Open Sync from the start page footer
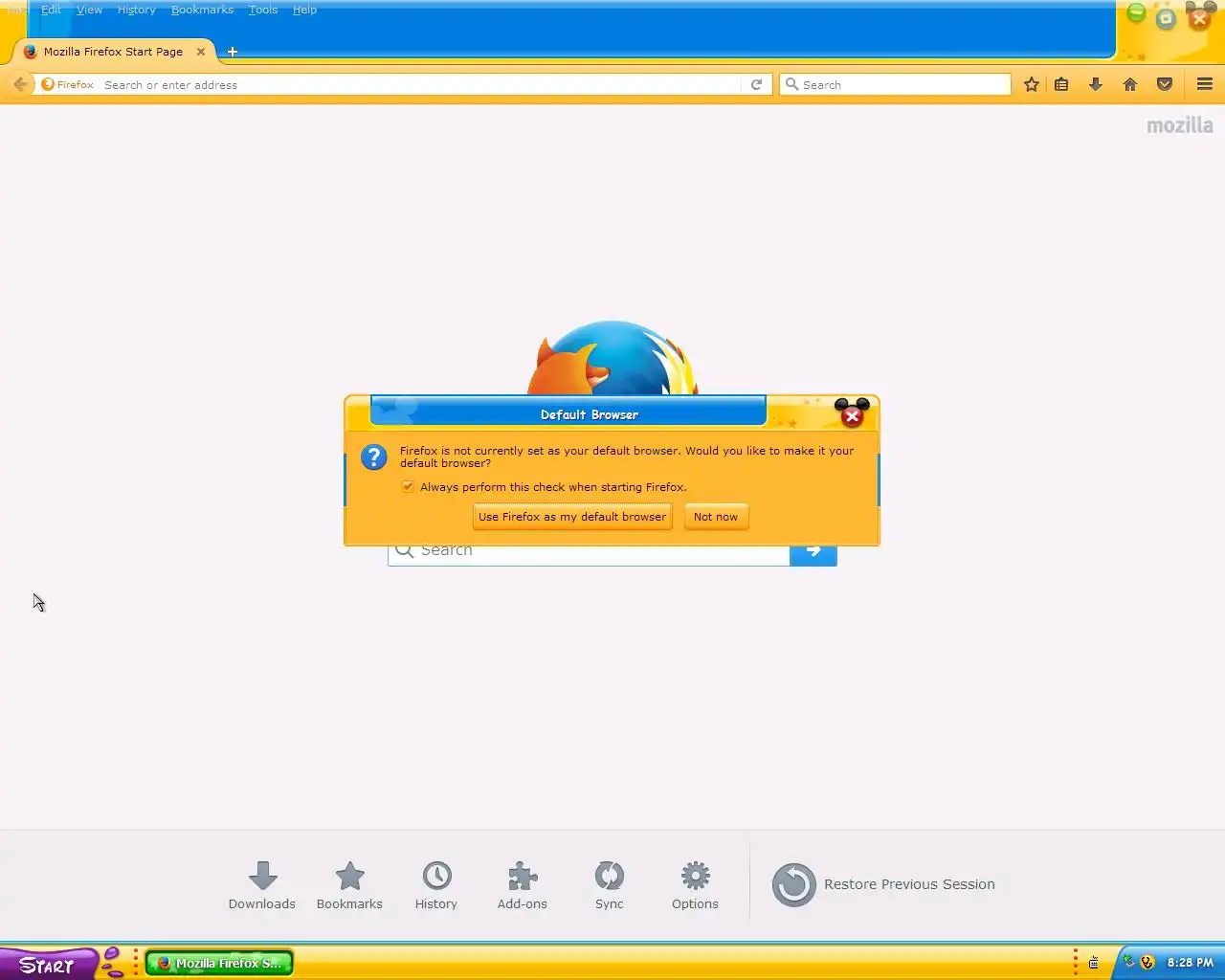Viewport: 1225px width, 980px height. (x=609, y=885)
